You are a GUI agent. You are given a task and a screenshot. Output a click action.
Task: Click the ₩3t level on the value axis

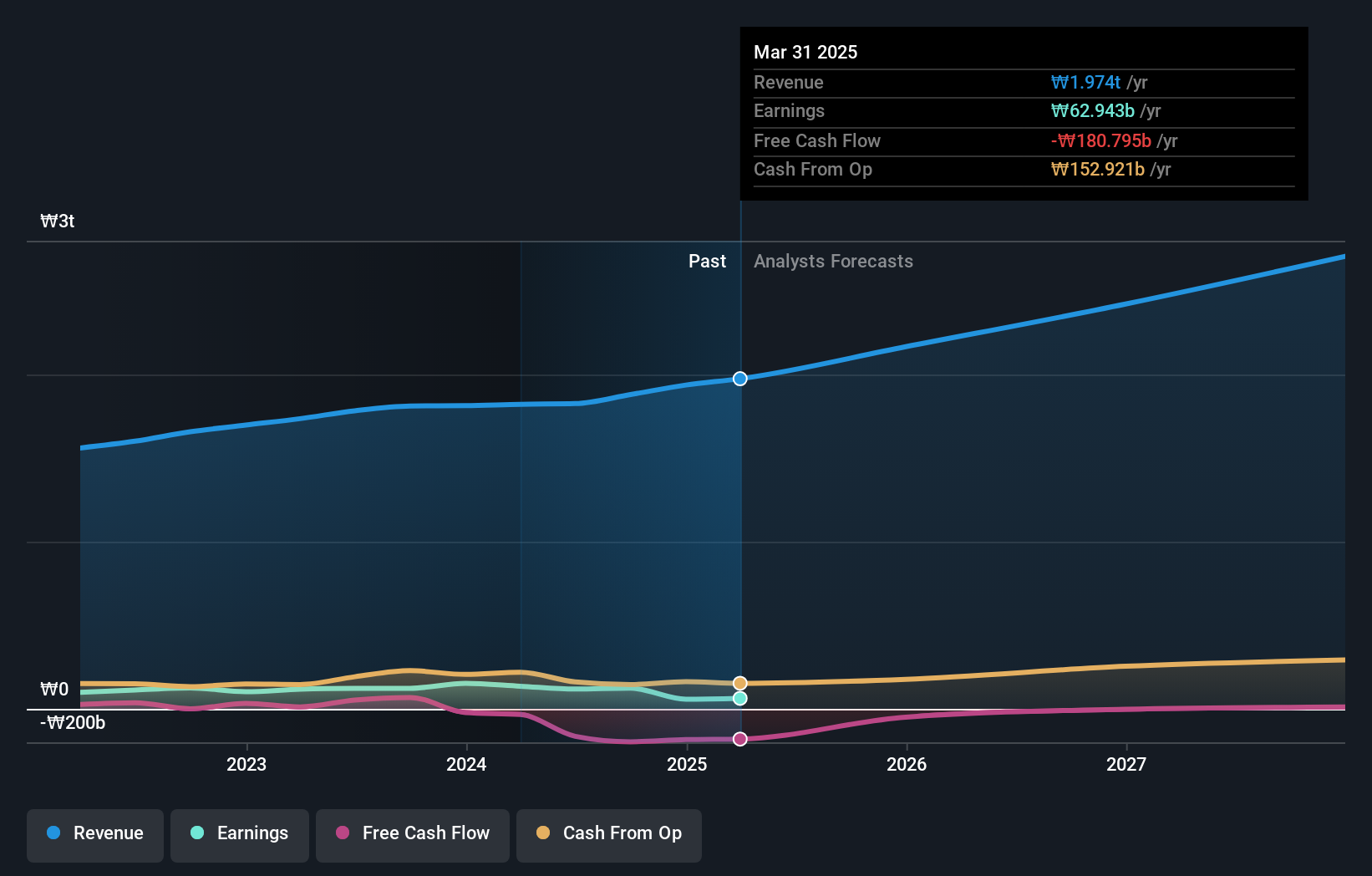coord(56,221)
